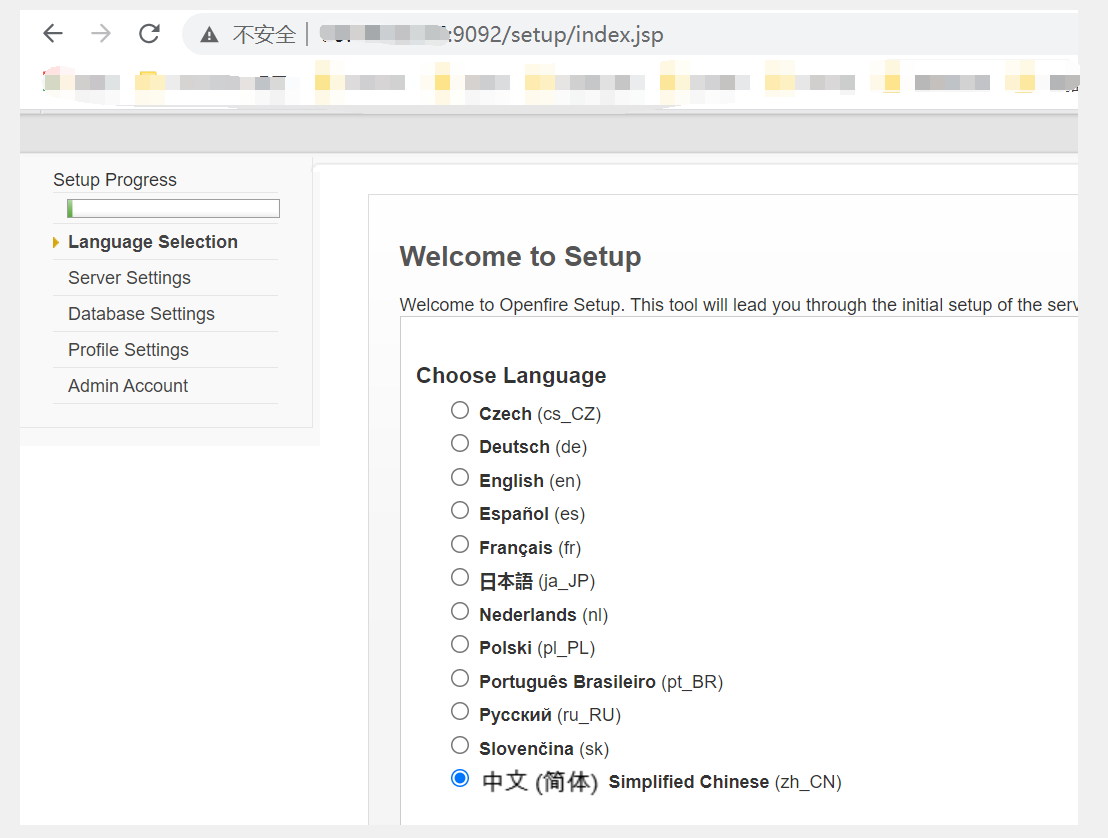The width and height of the screenshot is (1108, 838).
Task: Click the not-secure warning triangle icon
Action: click(209, 35)
